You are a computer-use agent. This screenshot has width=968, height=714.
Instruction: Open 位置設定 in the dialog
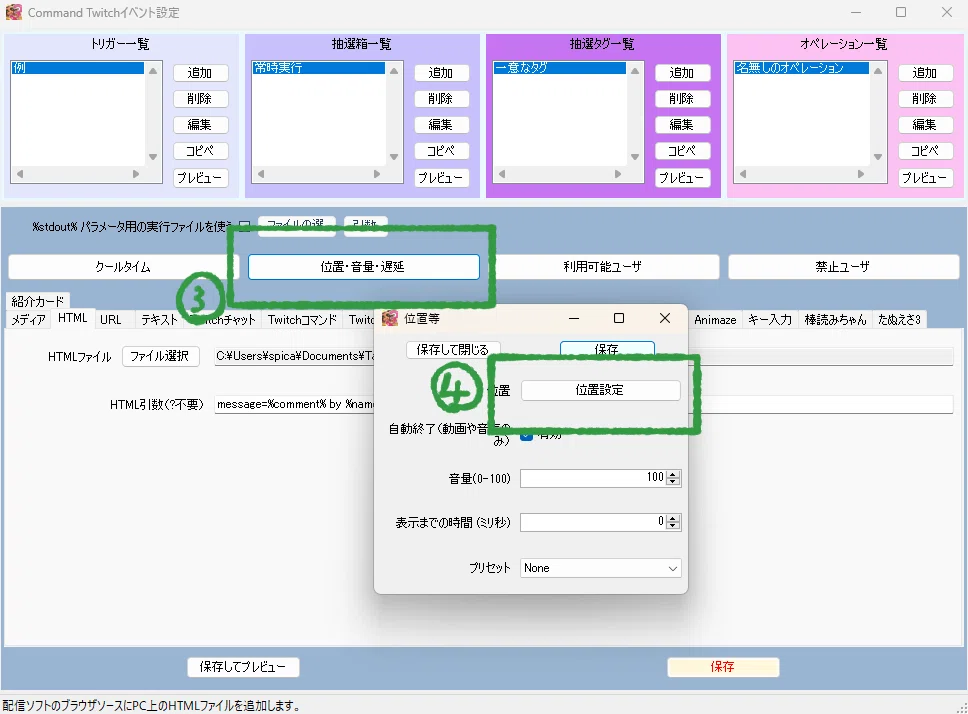click(x=601, y=390)
